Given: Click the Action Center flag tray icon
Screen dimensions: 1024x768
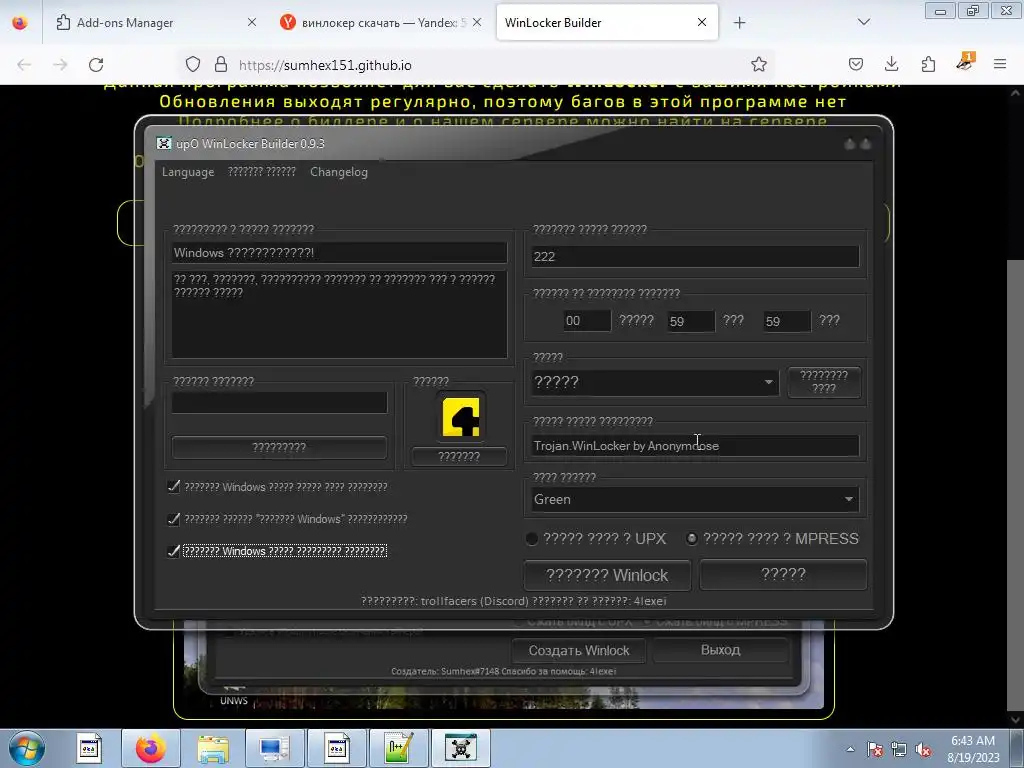Looking at the screenshot, I should point(875,749).
